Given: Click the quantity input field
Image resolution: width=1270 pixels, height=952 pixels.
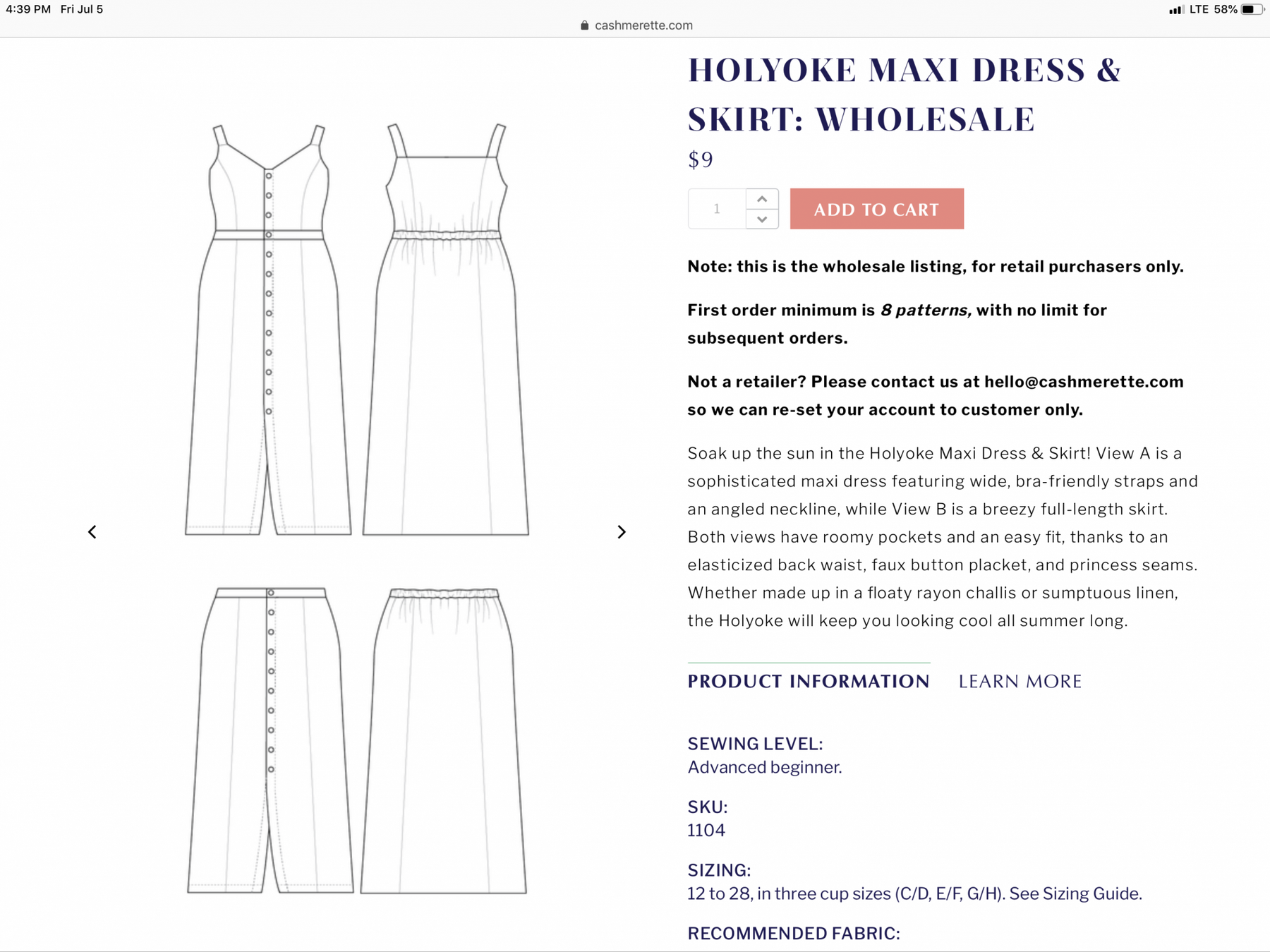Looking at the screenshot, I should (717, 209).
